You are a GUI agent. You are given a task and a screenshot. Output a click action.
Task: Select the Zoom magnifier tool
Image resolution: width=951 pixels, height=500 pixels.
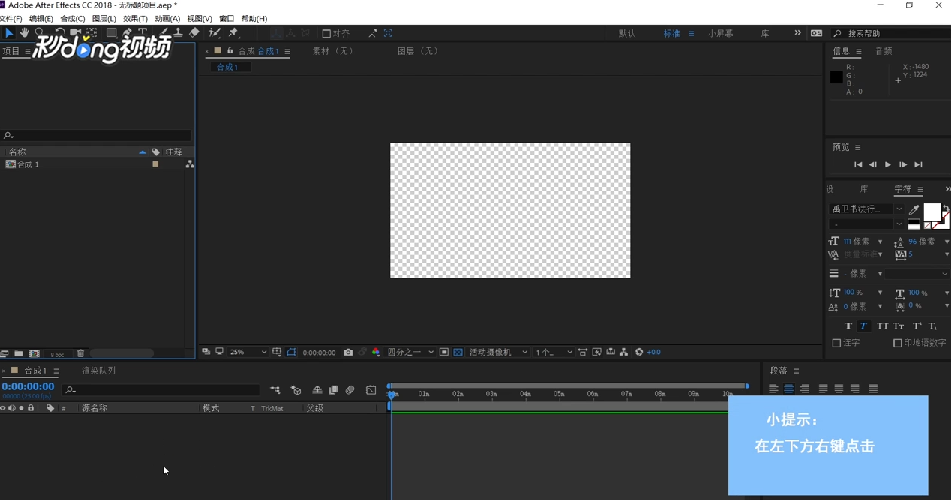pyautogui.click(x=39, y=33)
